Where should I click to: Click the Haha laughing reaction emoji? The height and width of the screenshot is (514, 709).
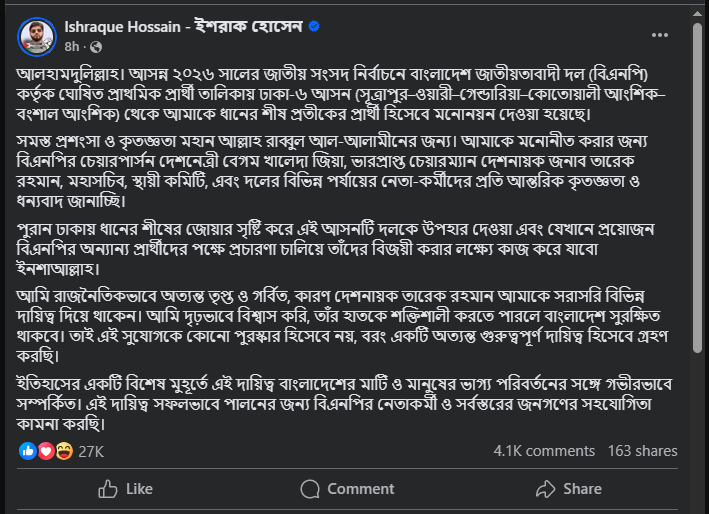(62, 451)
